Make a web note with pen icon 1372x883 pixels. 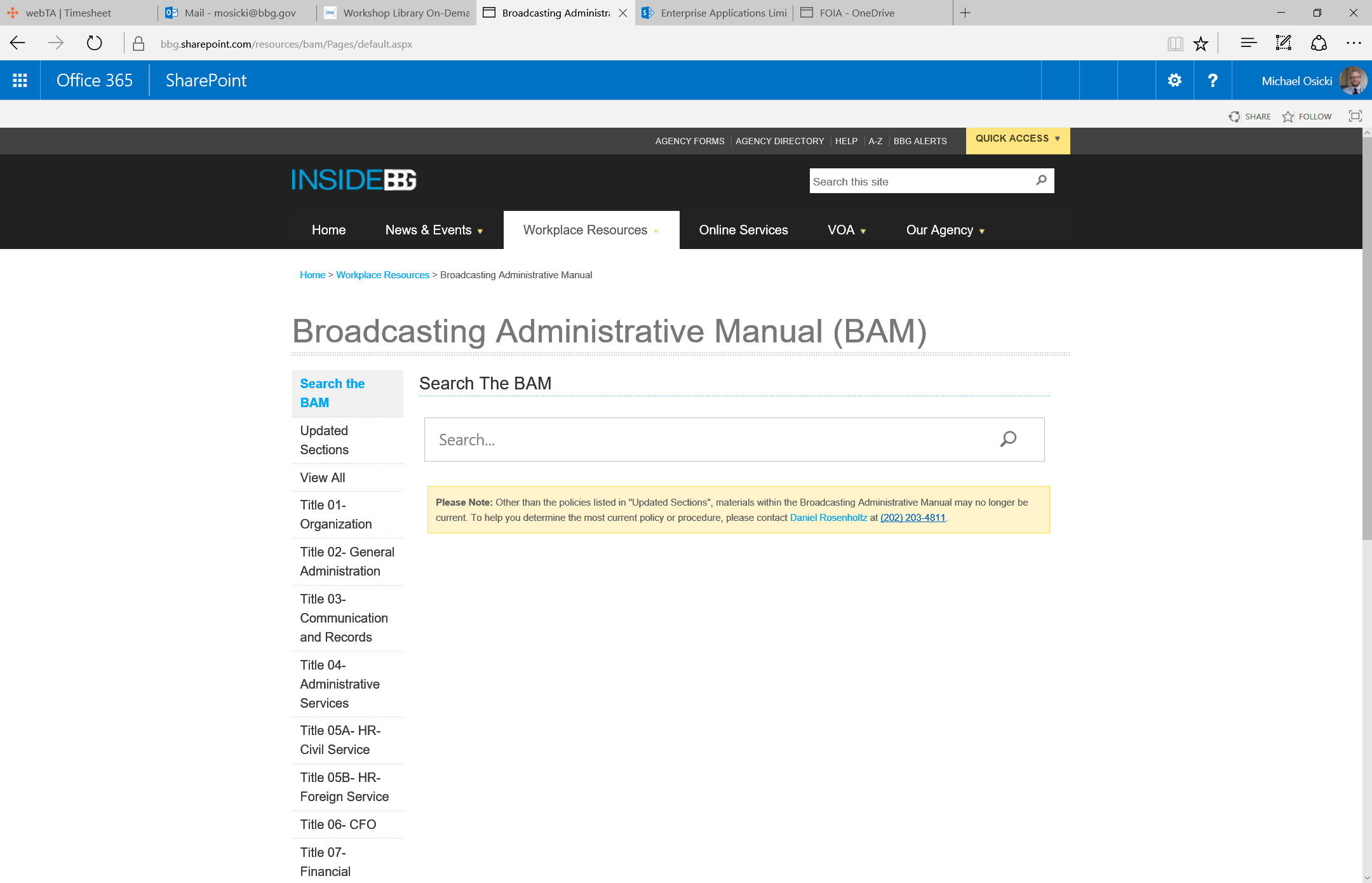pyautogui.click(x=1284, y=43)
